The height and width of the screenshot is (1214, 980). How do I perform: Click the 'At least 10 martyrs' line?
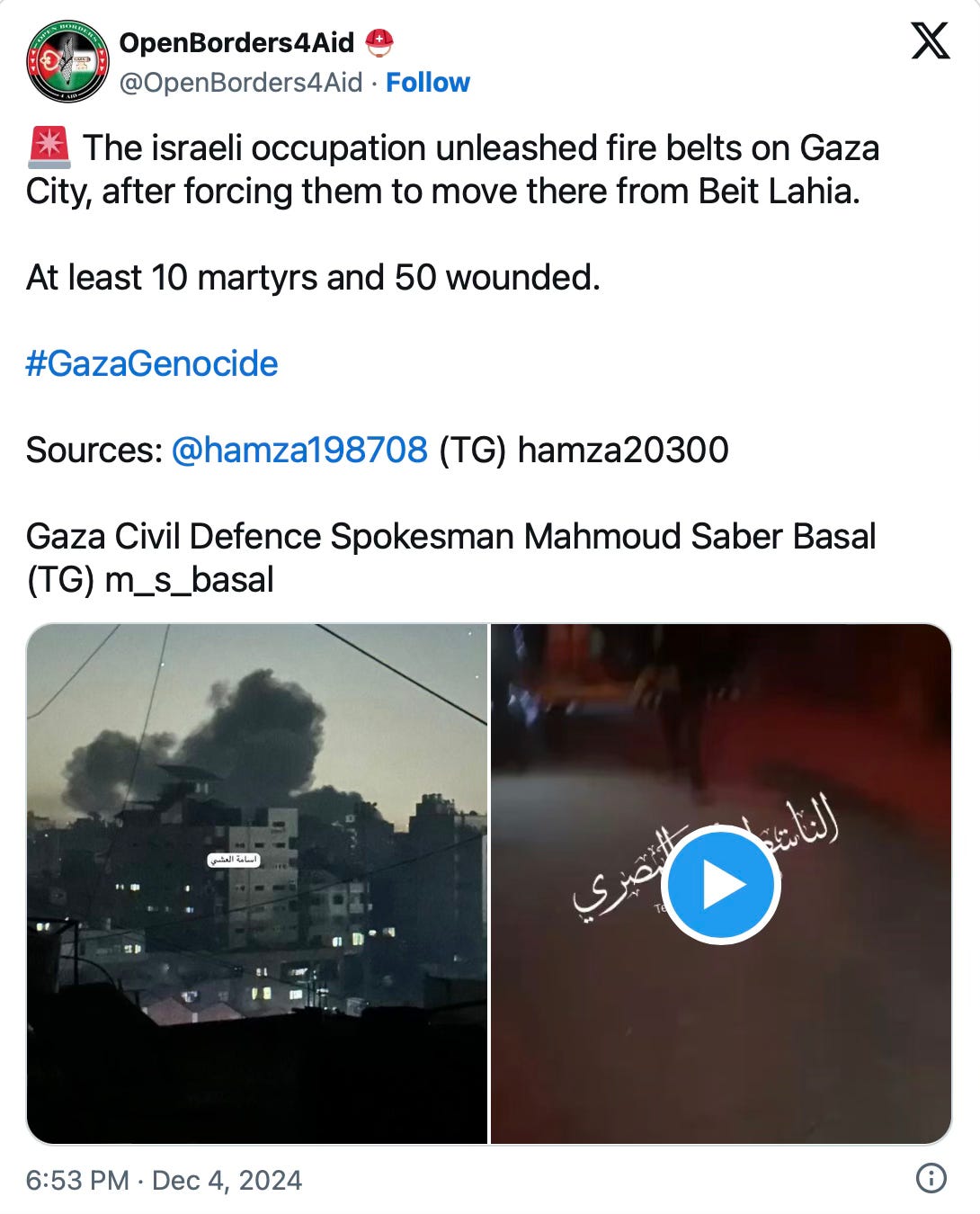coord(313,278)
